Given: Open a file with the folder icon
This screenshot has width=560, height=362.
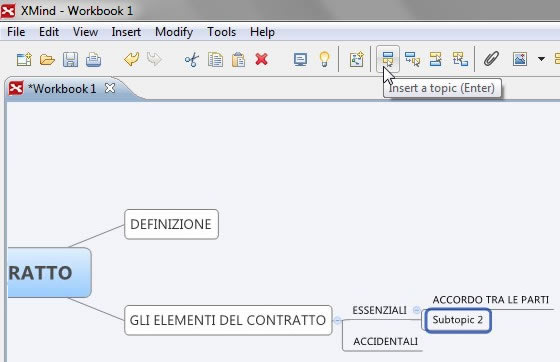Looking at the screenshot, I should 47,59.
